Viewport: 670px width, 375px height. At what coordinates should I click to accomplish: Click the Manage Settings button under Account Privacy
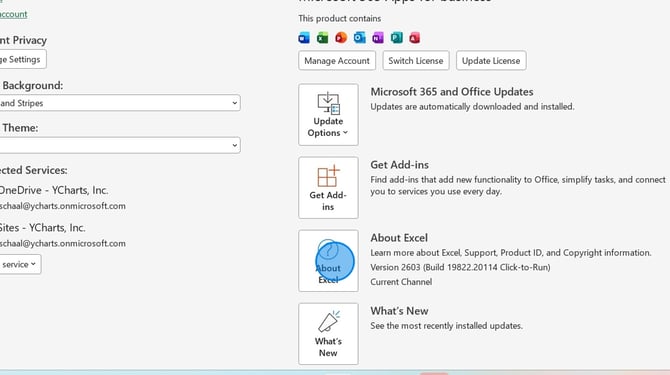point(23,59)
